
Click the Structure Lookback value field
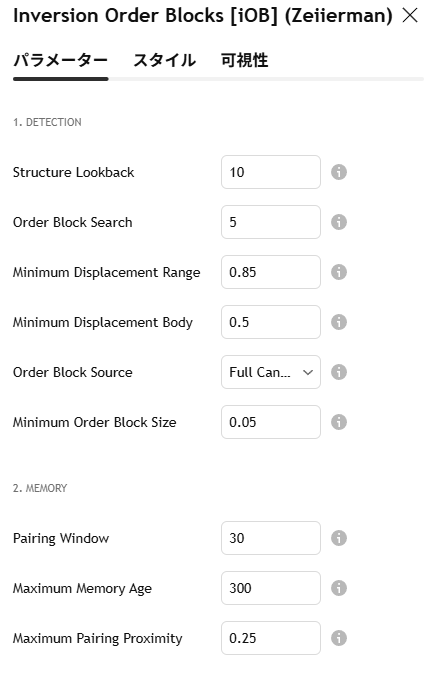[271, 172]
